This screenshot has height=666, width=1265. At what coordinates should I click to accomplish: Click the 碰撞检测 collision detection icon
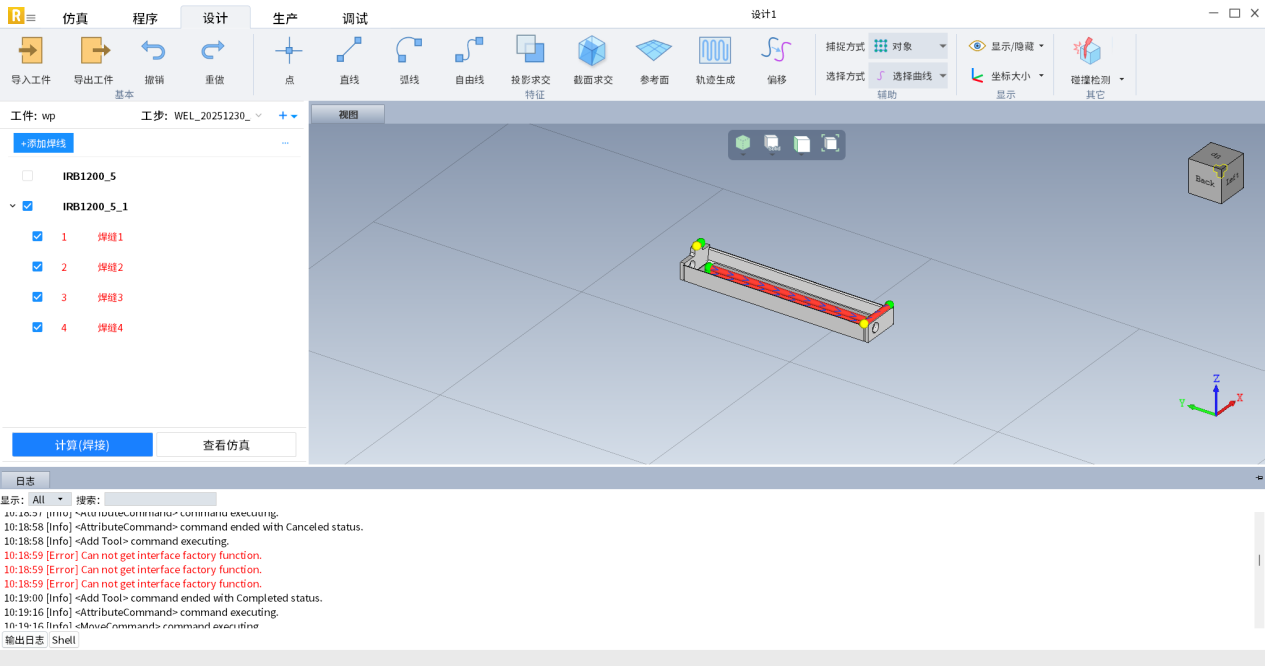(x=1086, y=51)
